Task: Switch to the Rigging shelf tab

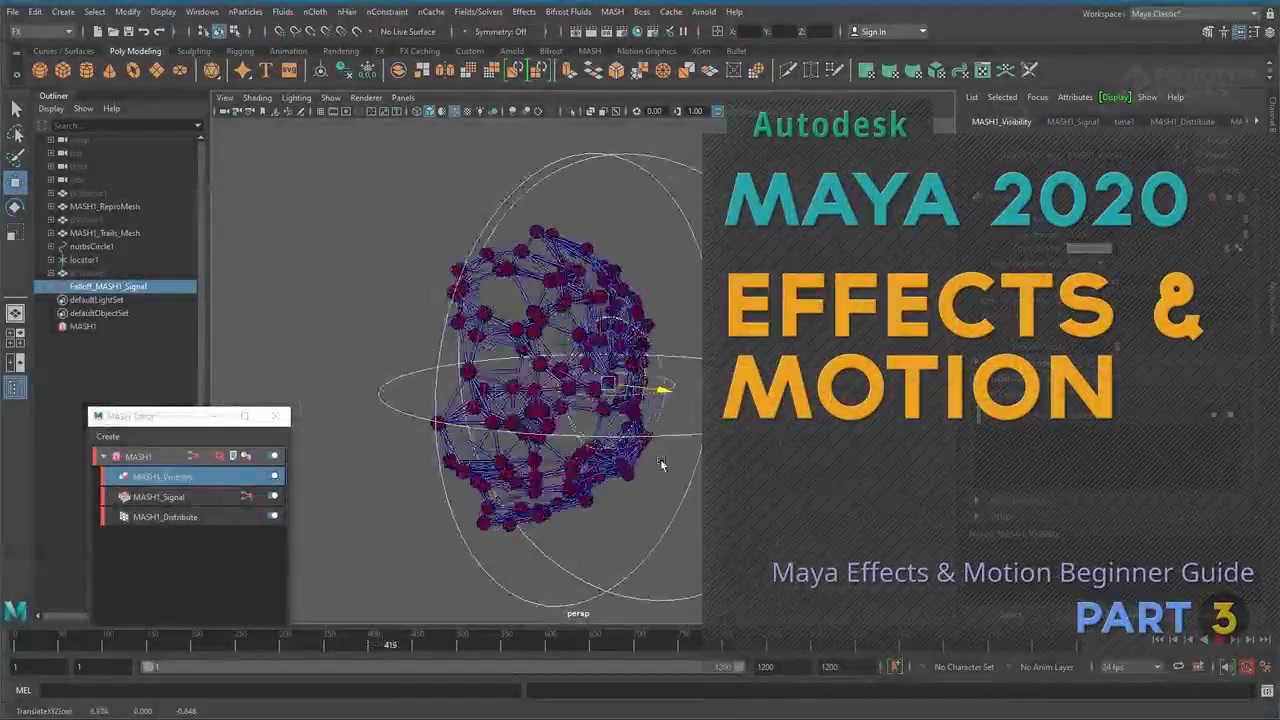Action: click(x=240, y=51)
